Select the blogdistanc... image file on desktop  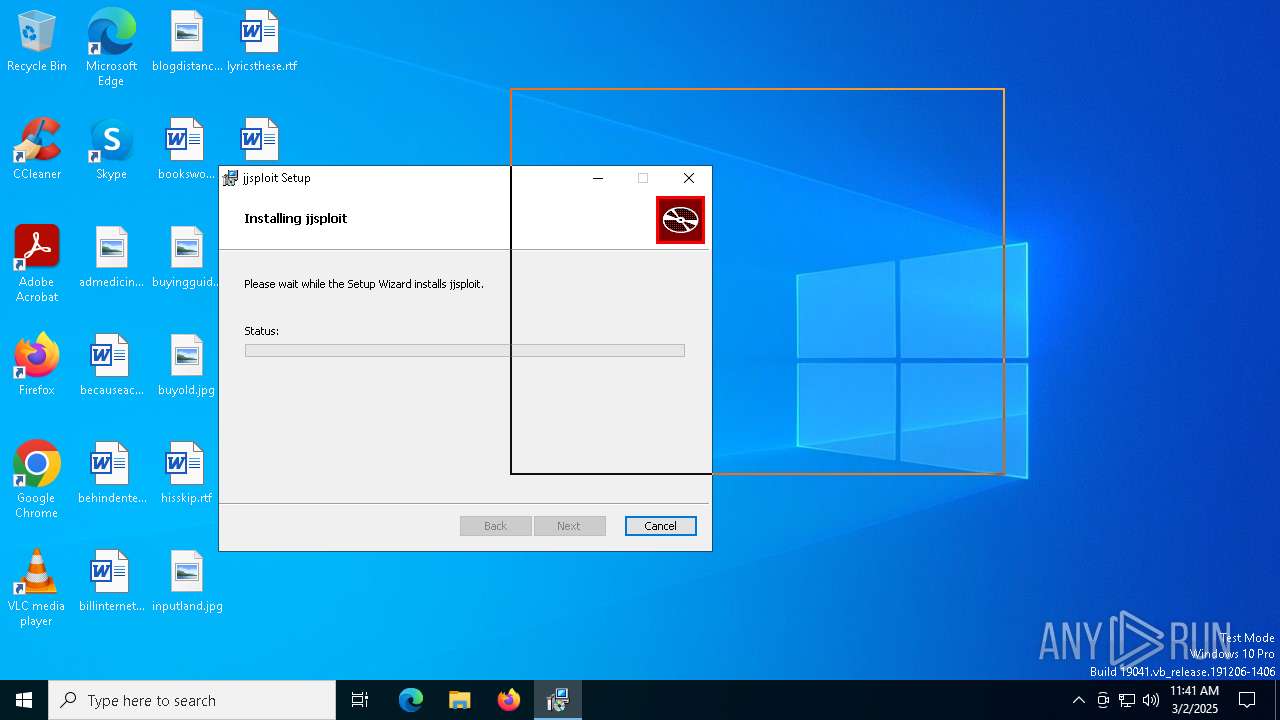click(186, 42)
